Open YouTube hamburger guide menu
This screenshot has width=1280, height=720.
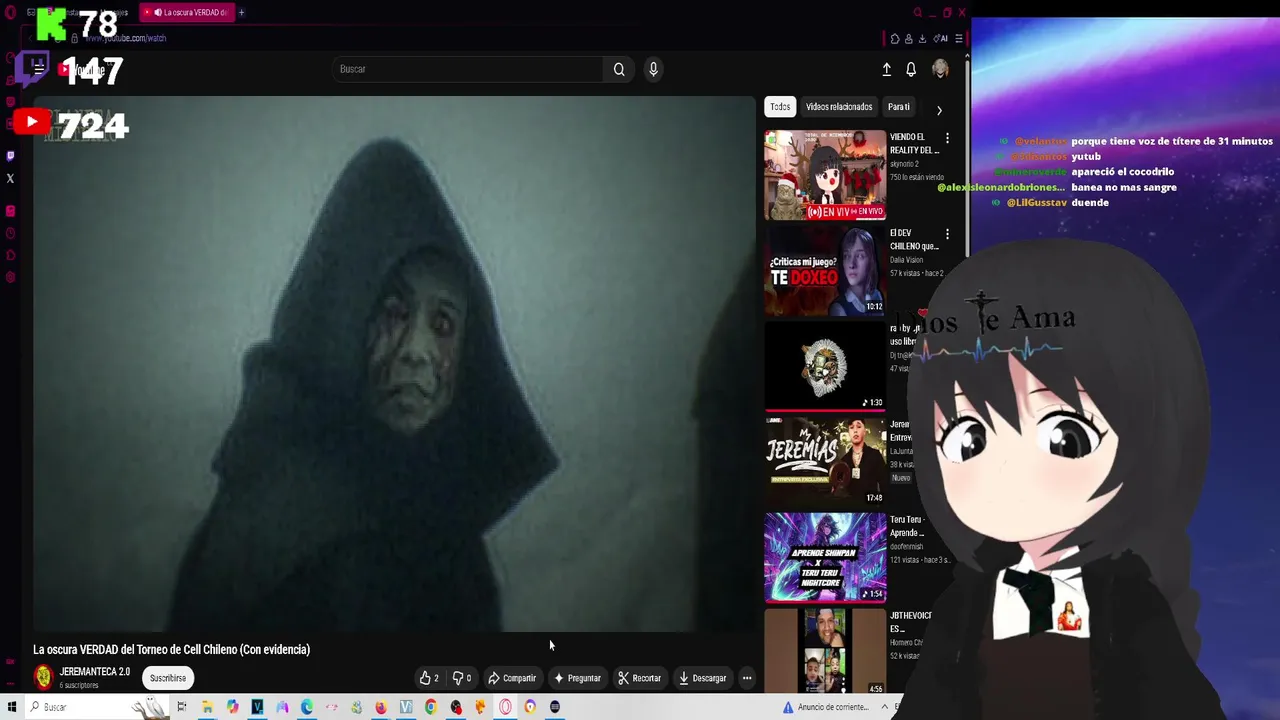(38, 68)
